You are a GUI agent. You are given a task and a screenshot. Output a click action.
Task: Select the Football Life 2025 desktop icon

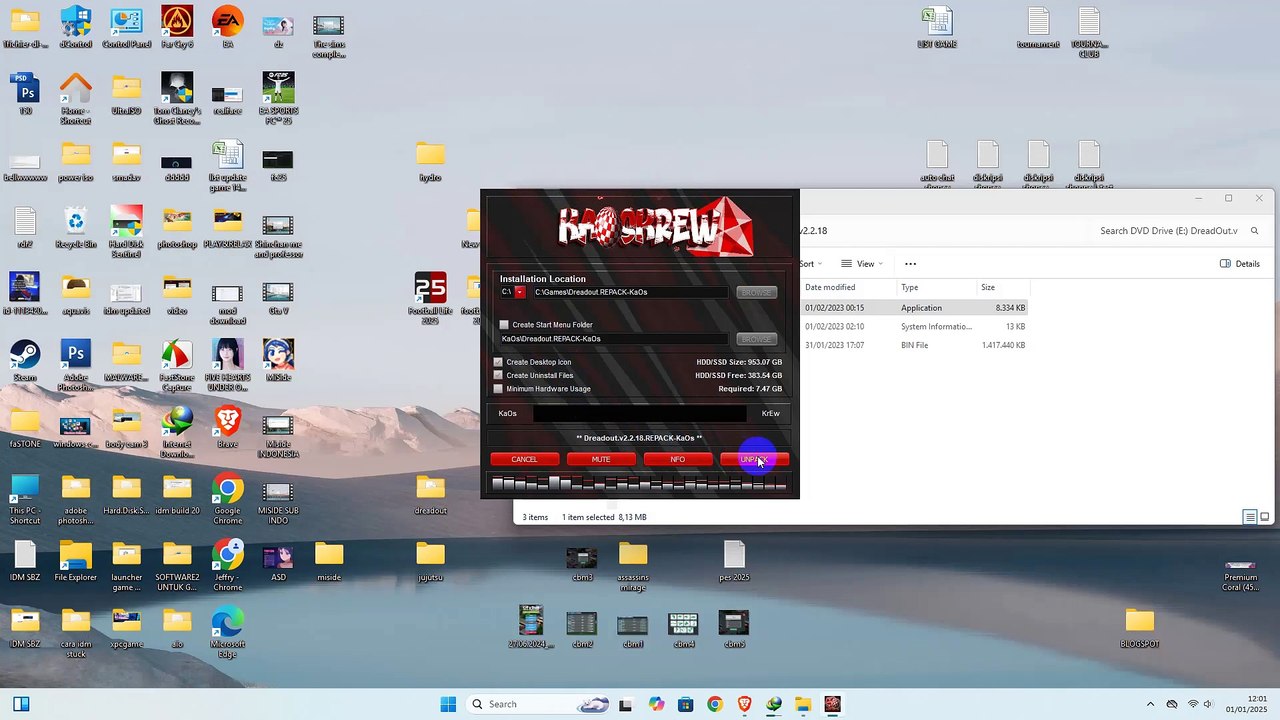click(x=430, y=298)
